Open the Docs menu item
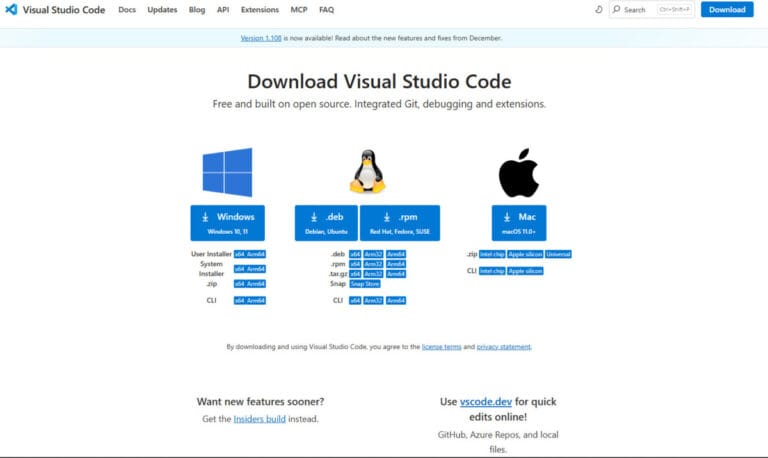 coord(127,10)
